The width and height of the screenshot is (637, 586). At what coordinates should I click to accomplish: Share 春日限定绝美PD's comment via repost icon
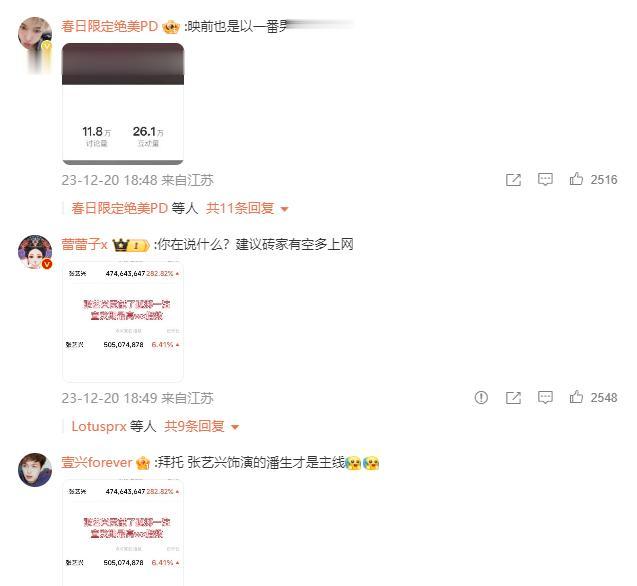(513, 180)
